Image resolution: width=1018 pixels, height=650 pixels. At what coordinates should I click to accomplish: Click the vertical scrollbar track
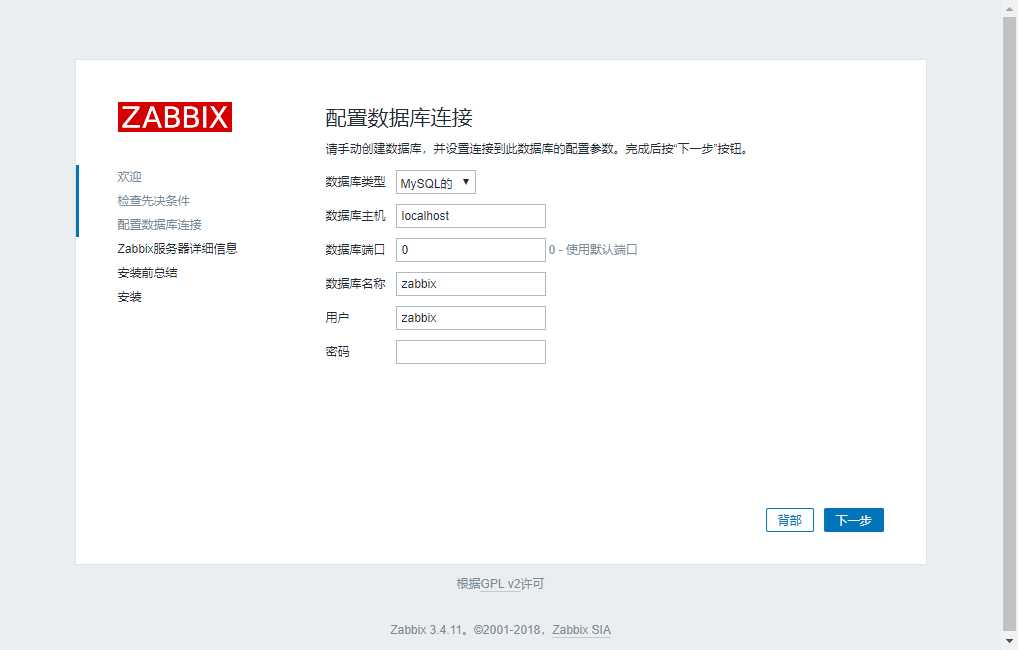pyautogui.click(x=1010, y=325)
